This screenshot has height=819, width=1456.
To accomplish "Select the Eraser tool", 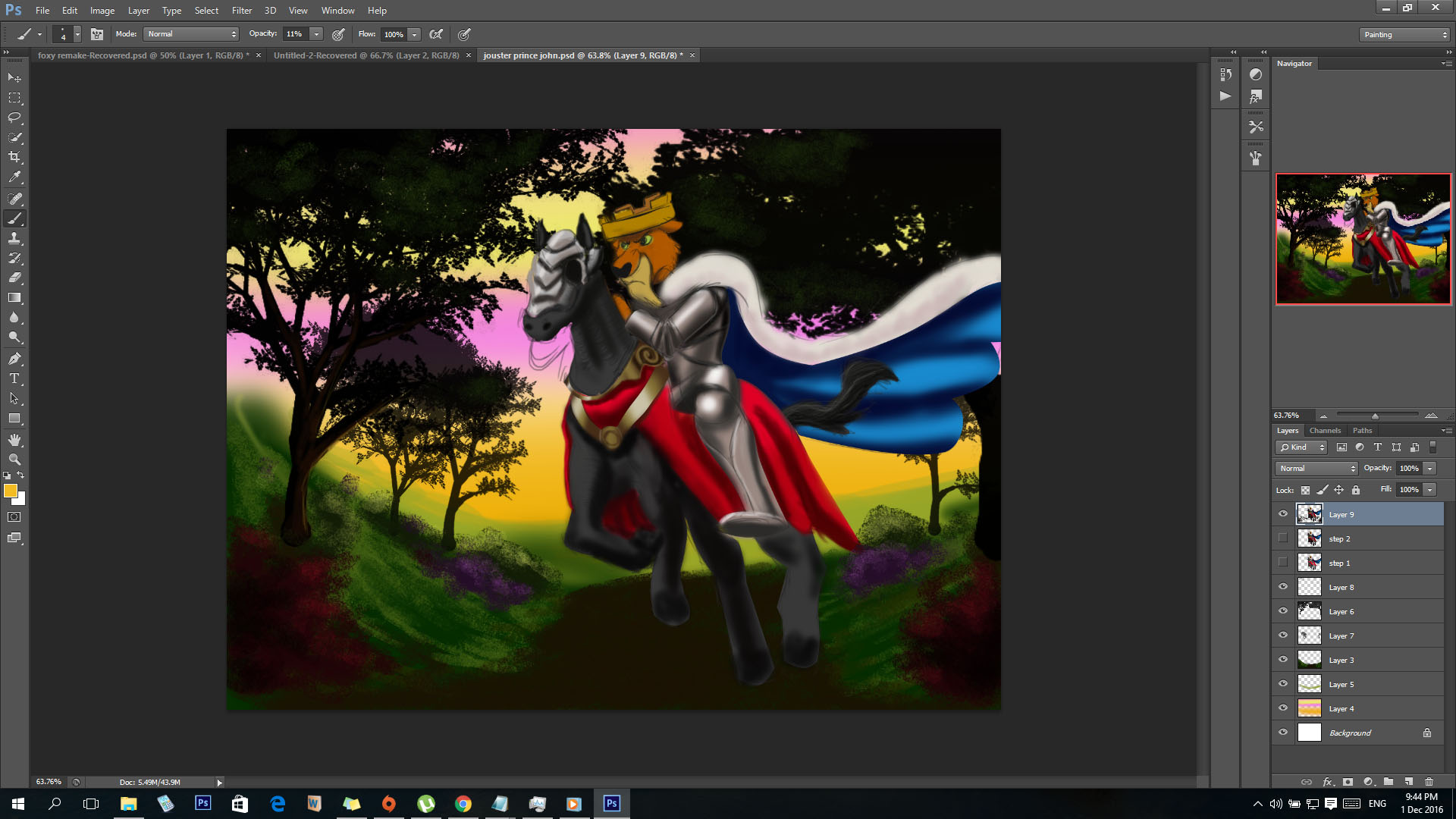I will coord(14,278).
